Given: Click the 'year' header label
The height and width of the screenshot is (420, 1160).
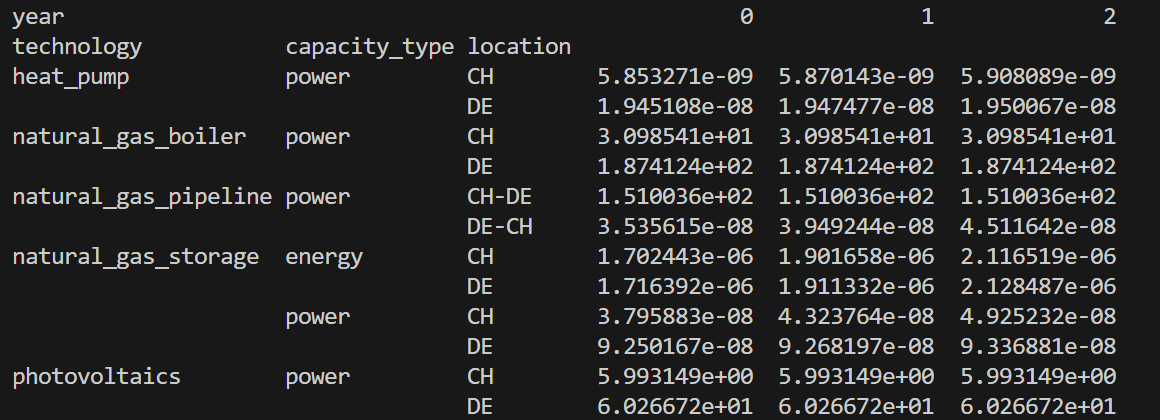Looking at the screenshot, I should tap(38, 17).
